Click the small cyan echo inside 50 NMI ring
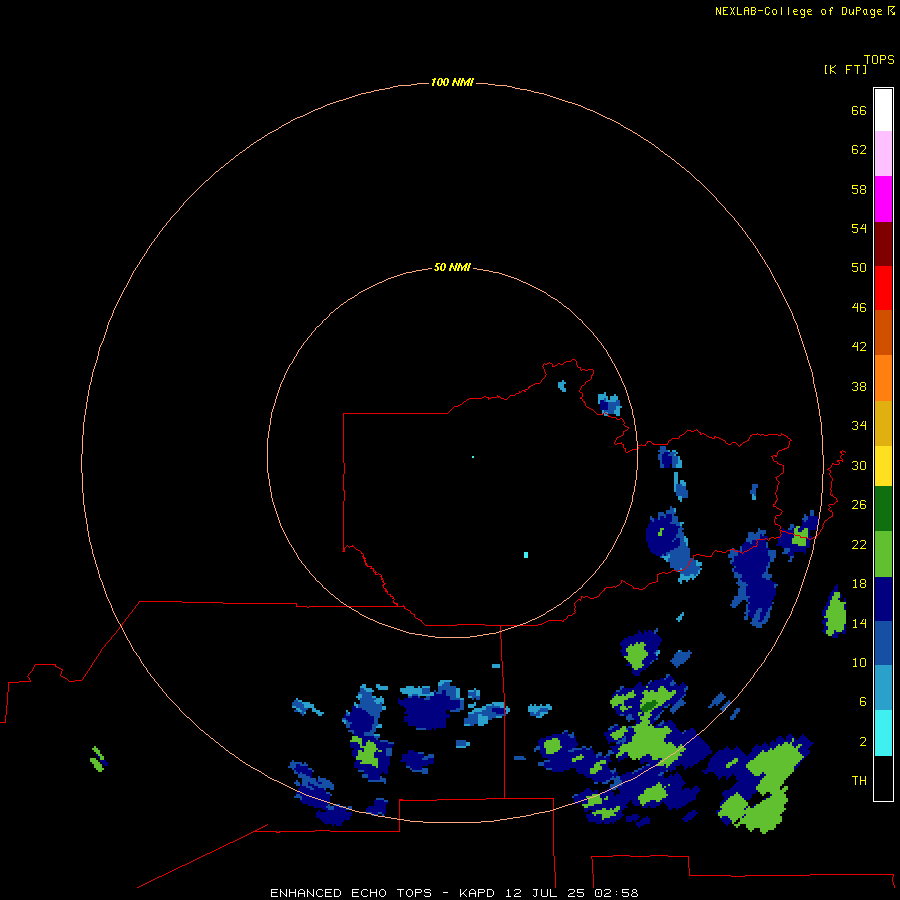This screenshot has height=900, width=900. 526,554
